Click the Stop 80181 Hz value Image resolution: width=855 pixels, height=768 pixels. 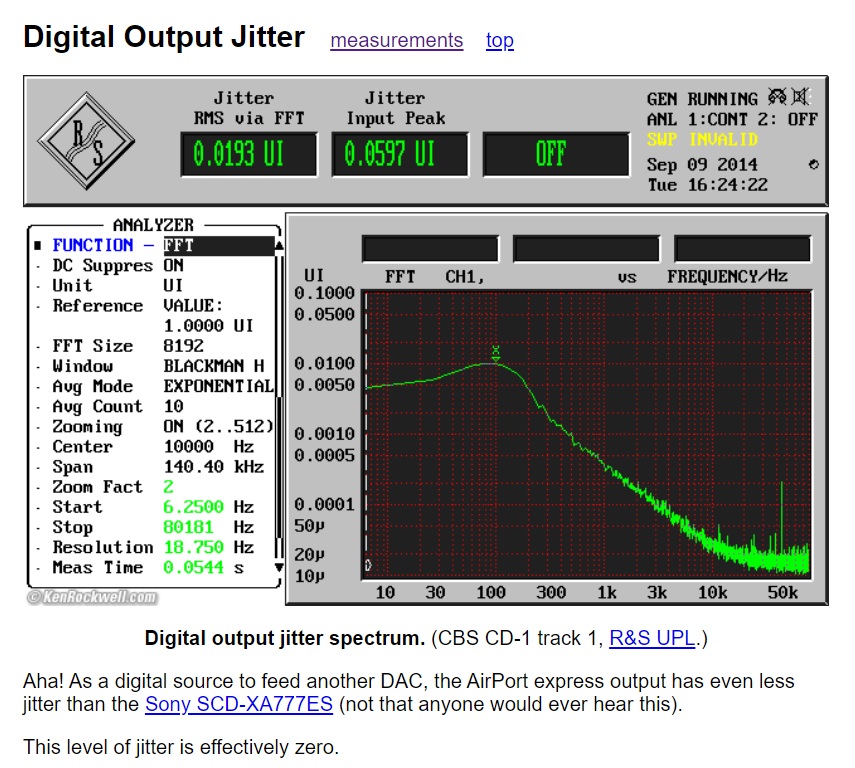coord(208,527)
